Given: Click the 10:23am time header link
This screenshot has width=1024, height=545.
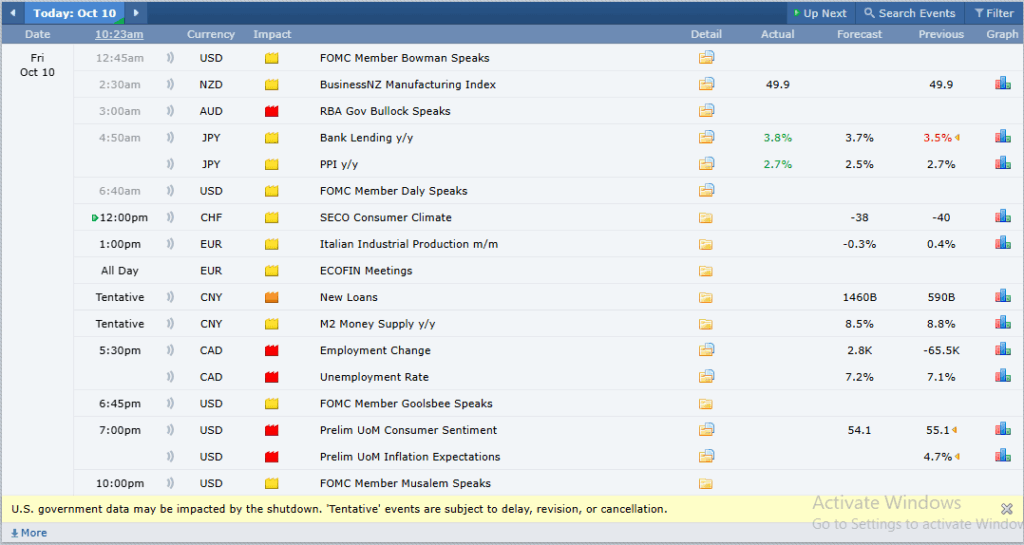Looking at the screenshot, I should tap(119, 34).
